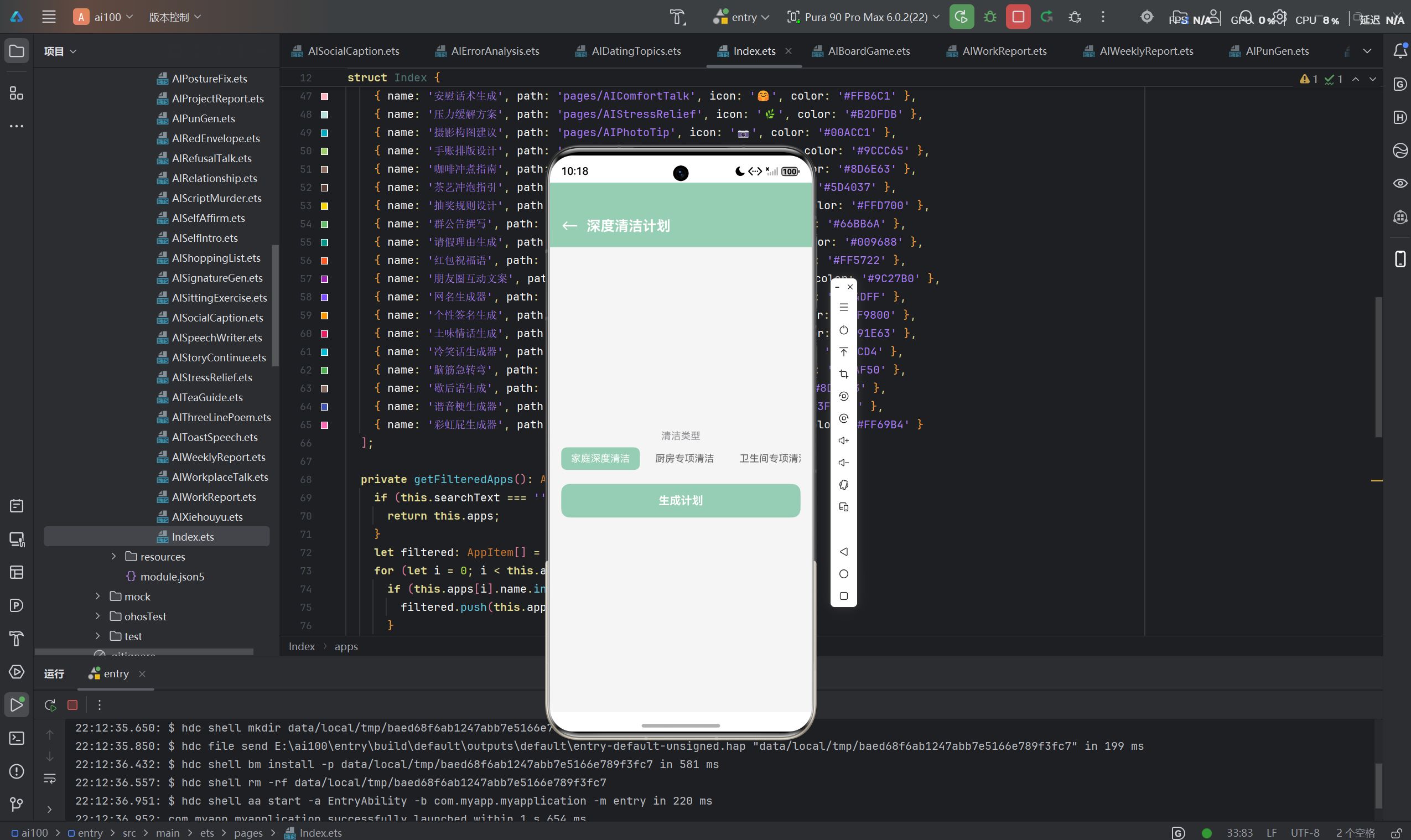
Task: Stop the running app with red square
Action: pyautogui.click(x=1018, y=17)
